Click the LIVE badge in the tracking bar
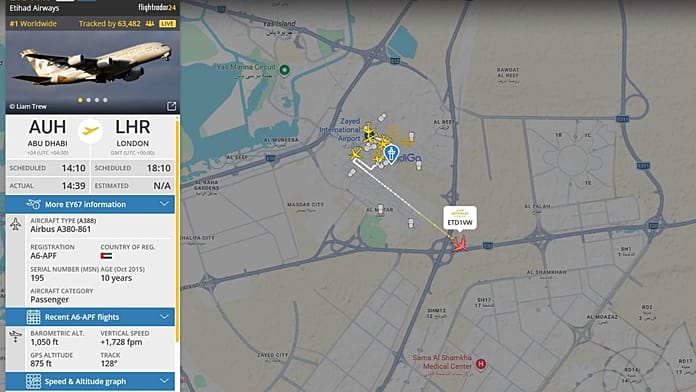Viewport: 696px width, 392px height. [167, 24]
